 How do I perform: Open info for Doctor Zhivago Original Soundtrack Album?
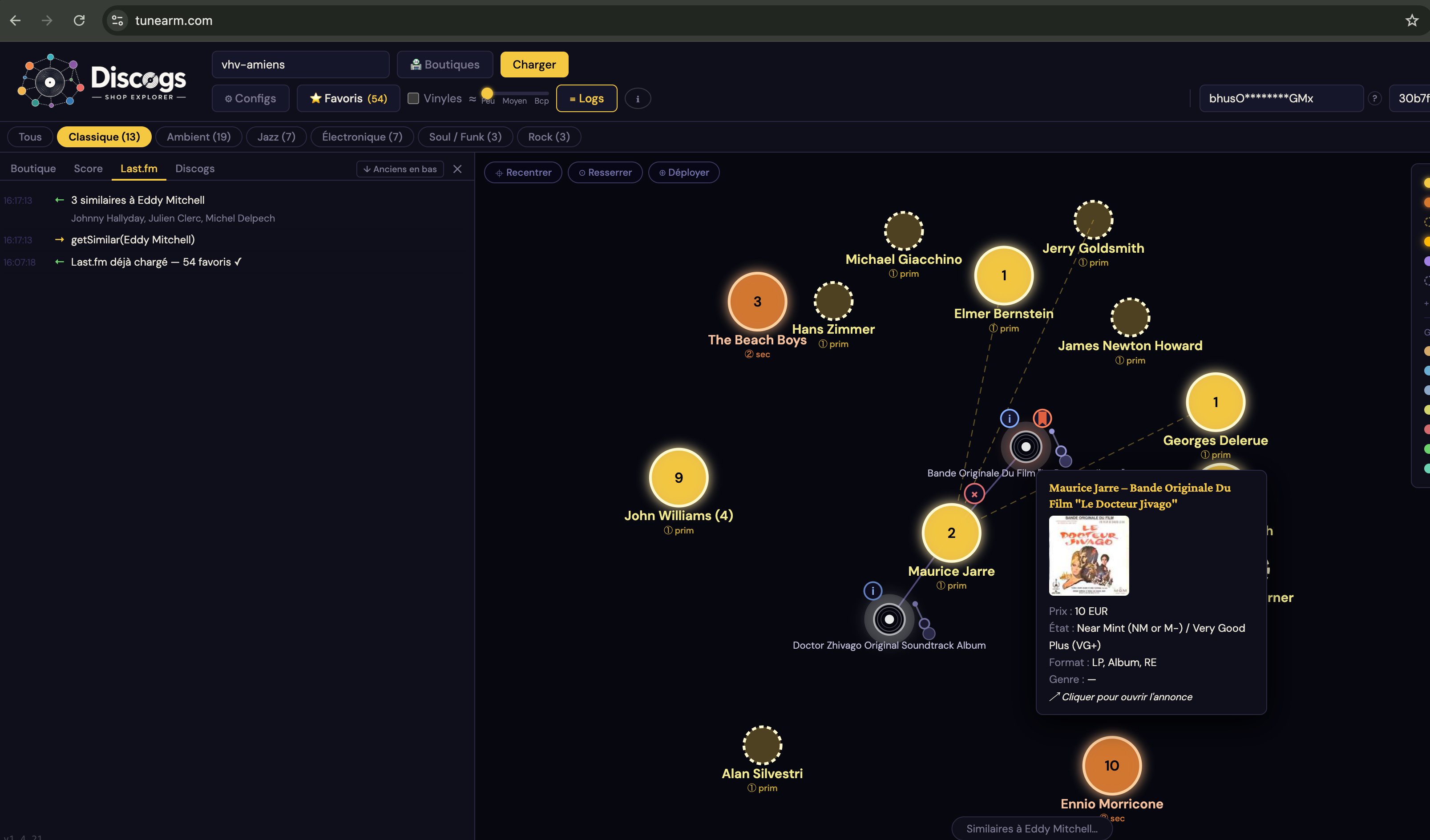(x=873, y=591)
